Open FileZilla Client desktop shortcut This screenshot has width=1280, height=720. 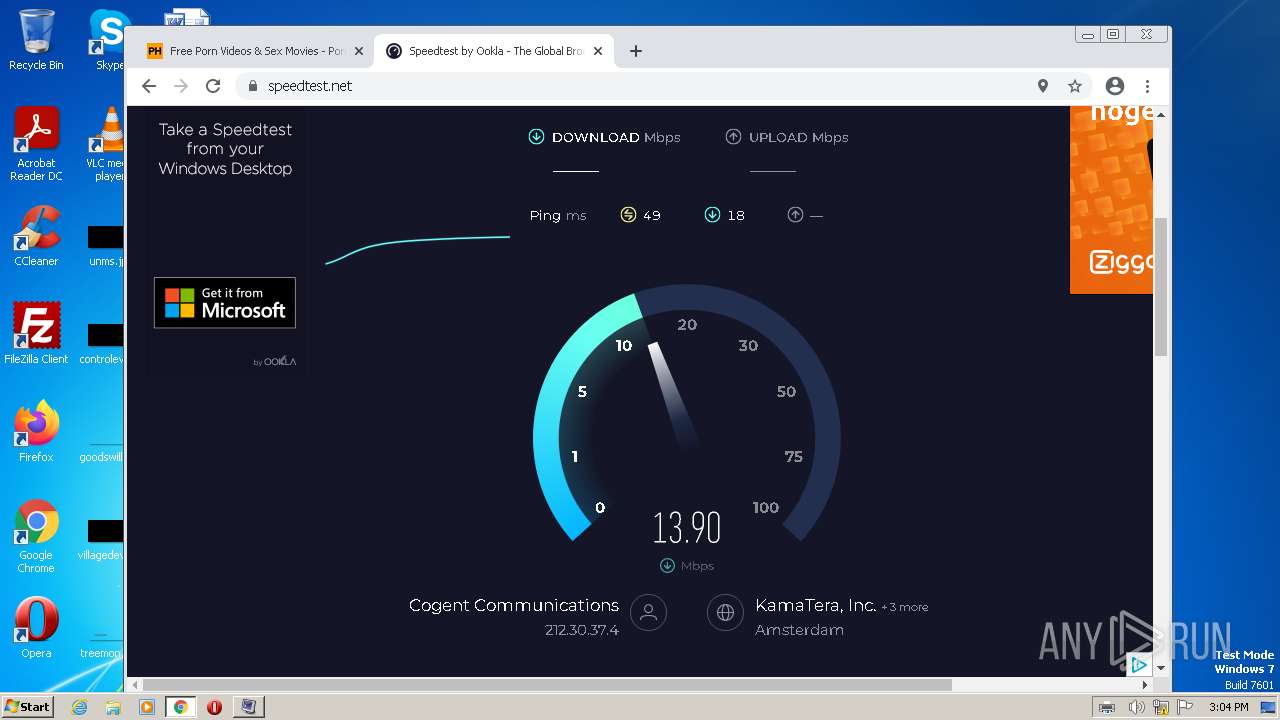pos(36,334)
